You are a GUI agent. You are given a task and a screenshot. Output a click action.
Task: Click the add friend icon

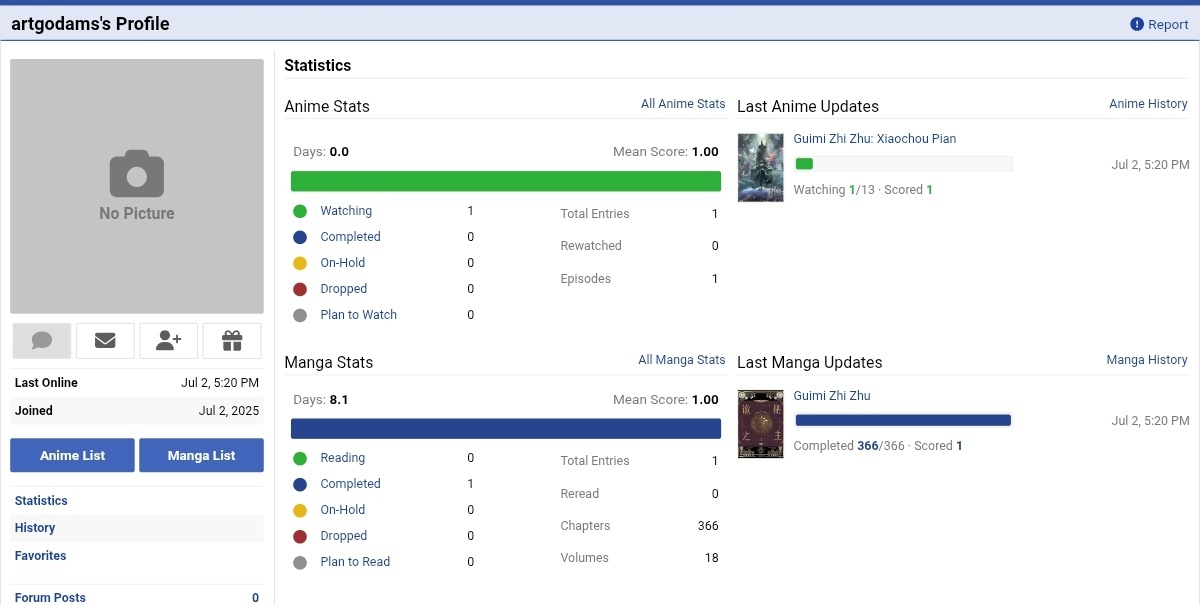tap(169, 341)
